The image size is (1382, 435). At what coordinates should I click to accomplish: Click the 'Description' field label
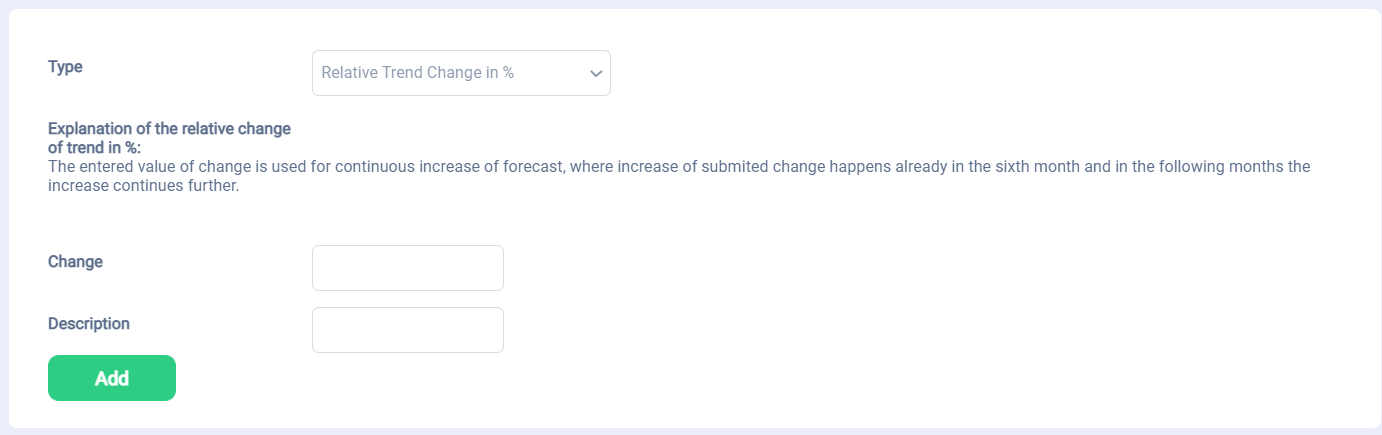[x=89, y=324]
